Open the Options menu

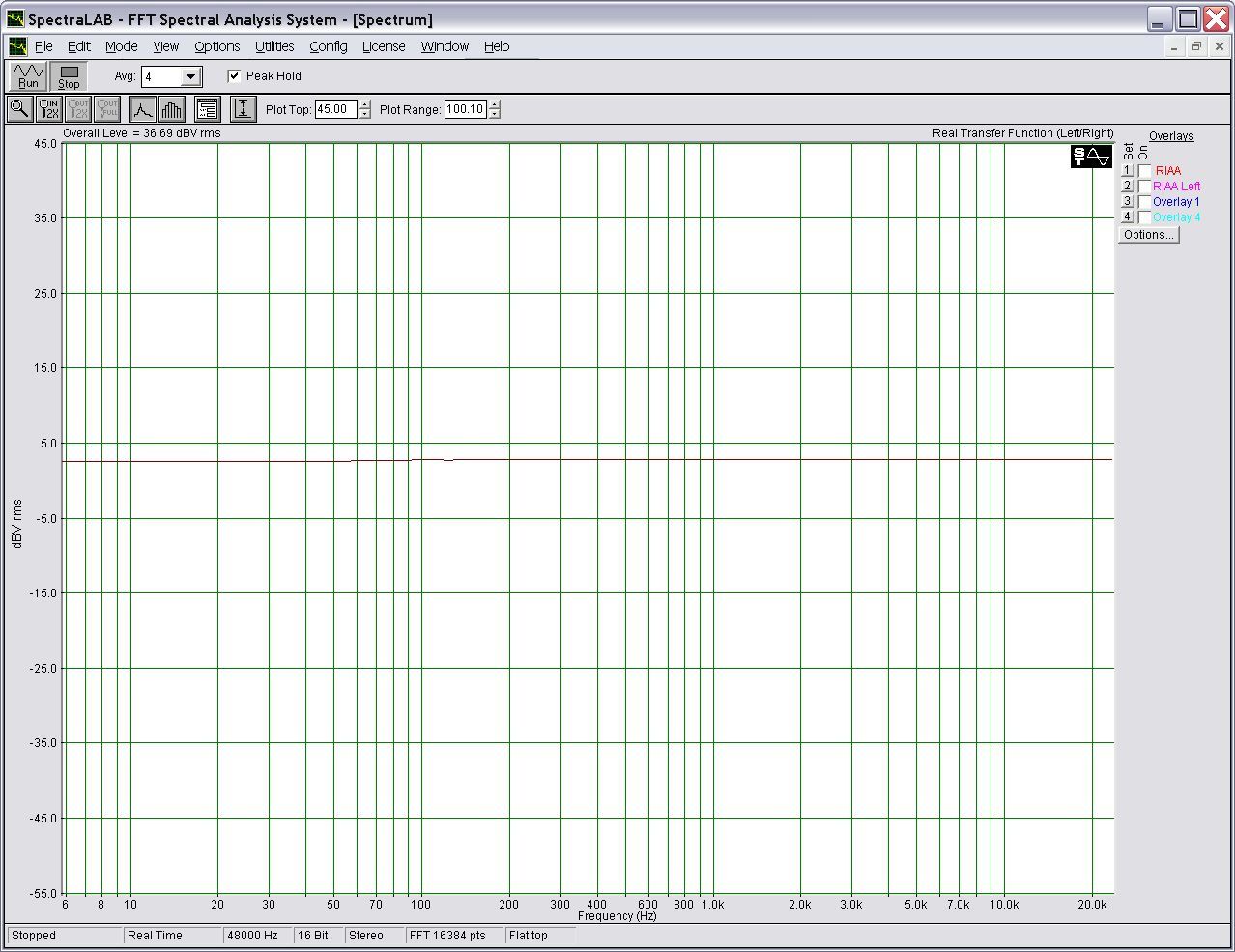216,46
